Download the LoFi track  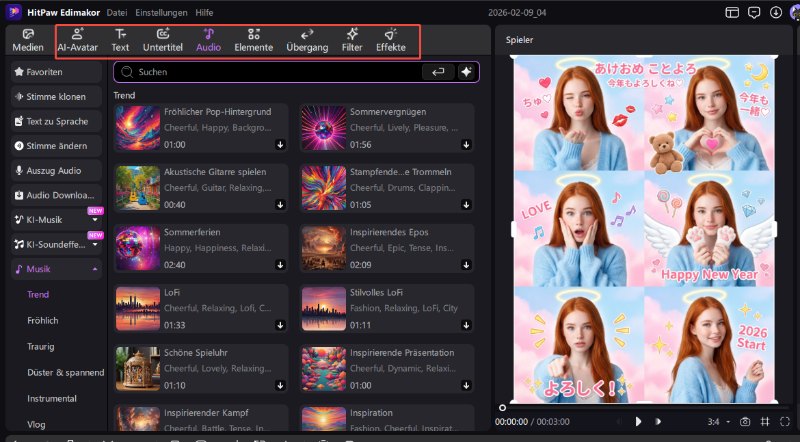pyautogui.click(x=280, y=325)
